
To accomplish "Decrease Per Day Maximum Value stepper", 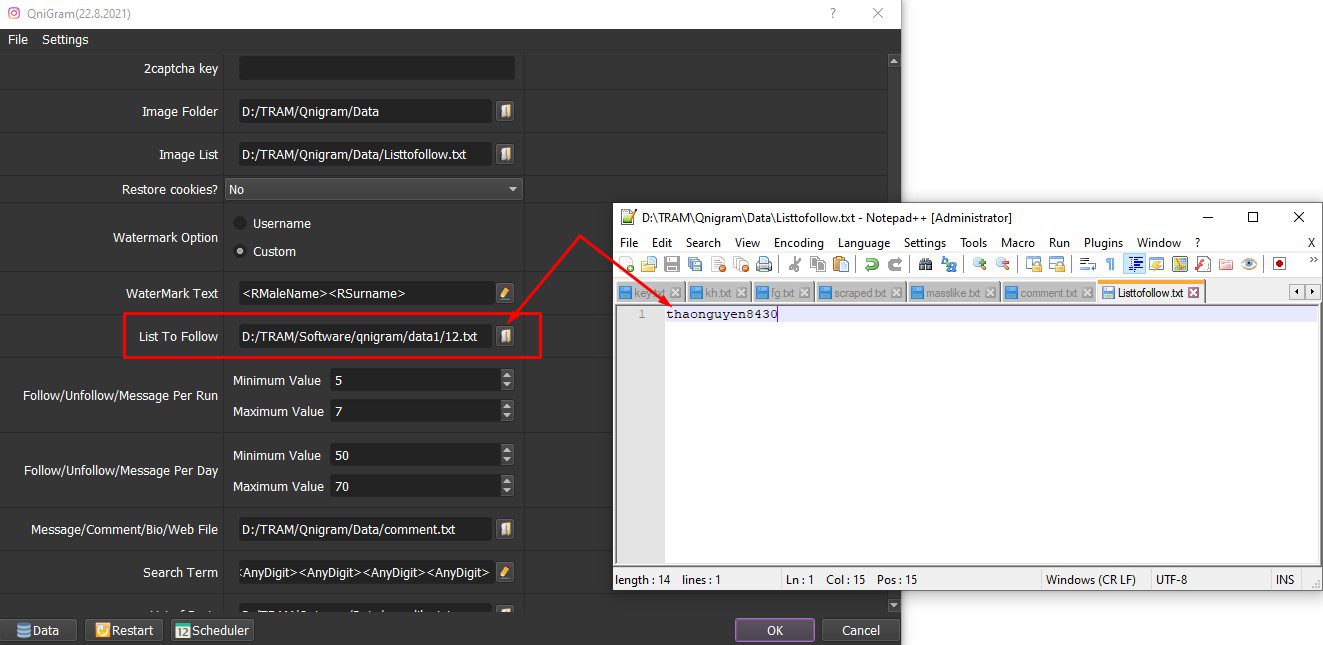I will pos(507,491).
